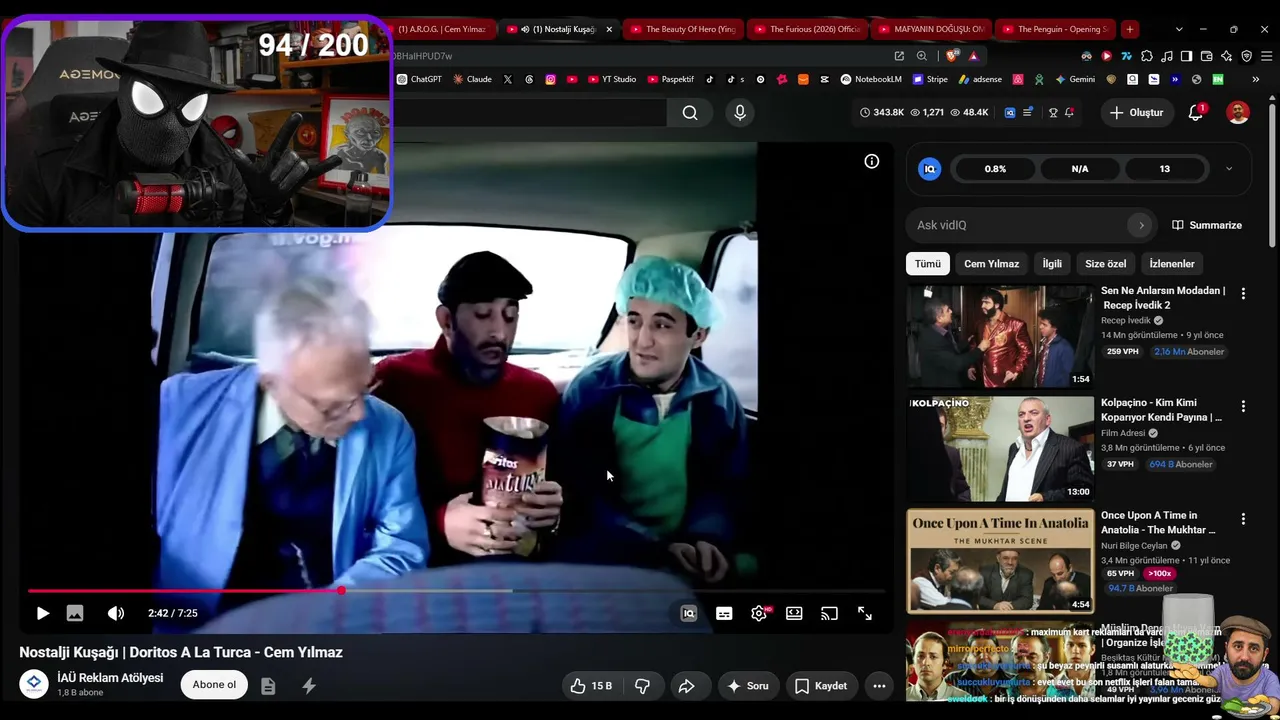Open the İAÜ Reklam Atölyesi channel avatar

(x=34, y=684)
